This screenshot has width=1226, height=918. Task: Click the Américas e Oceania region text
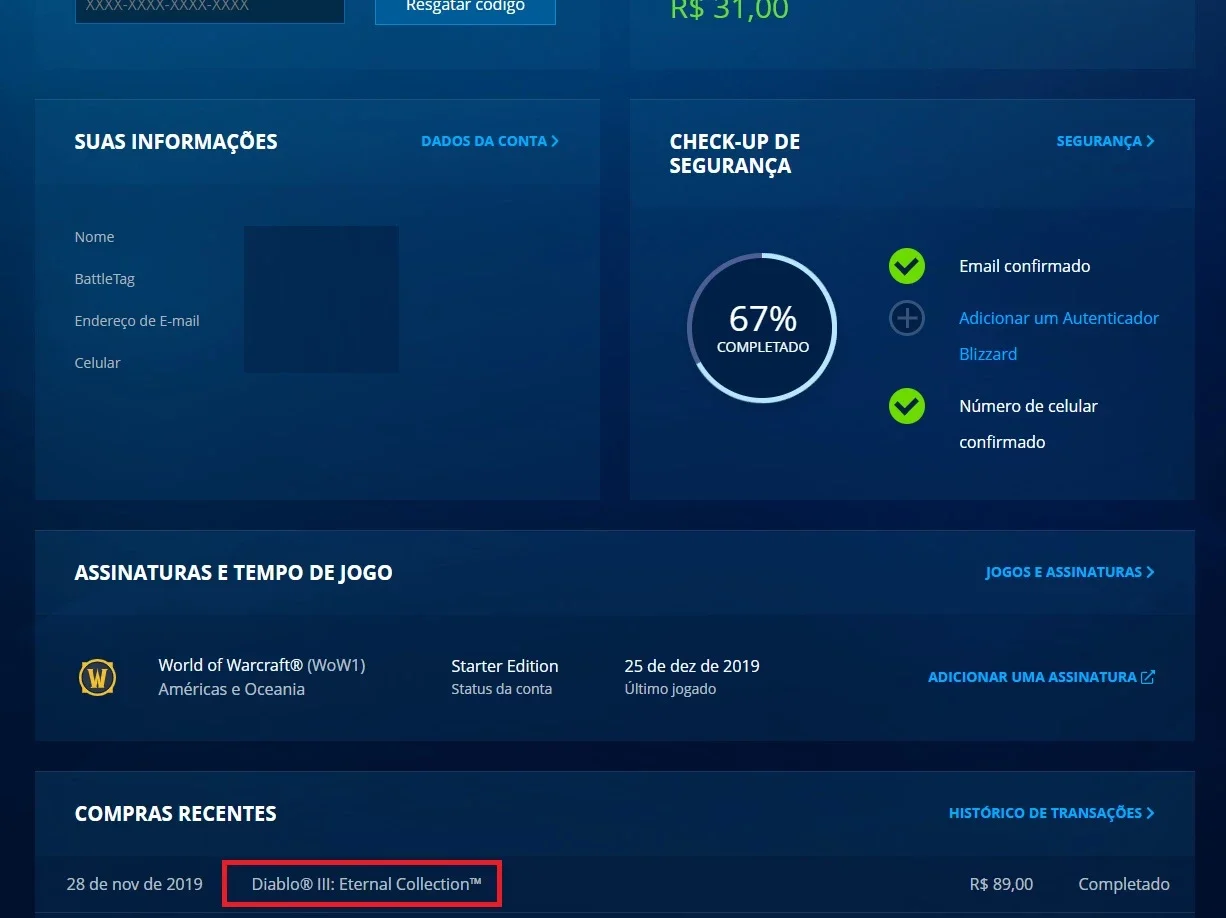tap(232, 689)
